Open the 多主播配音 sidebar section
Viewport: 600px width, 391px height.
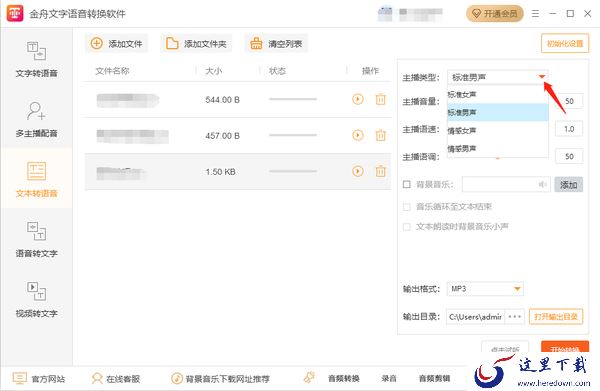(36, 119)
